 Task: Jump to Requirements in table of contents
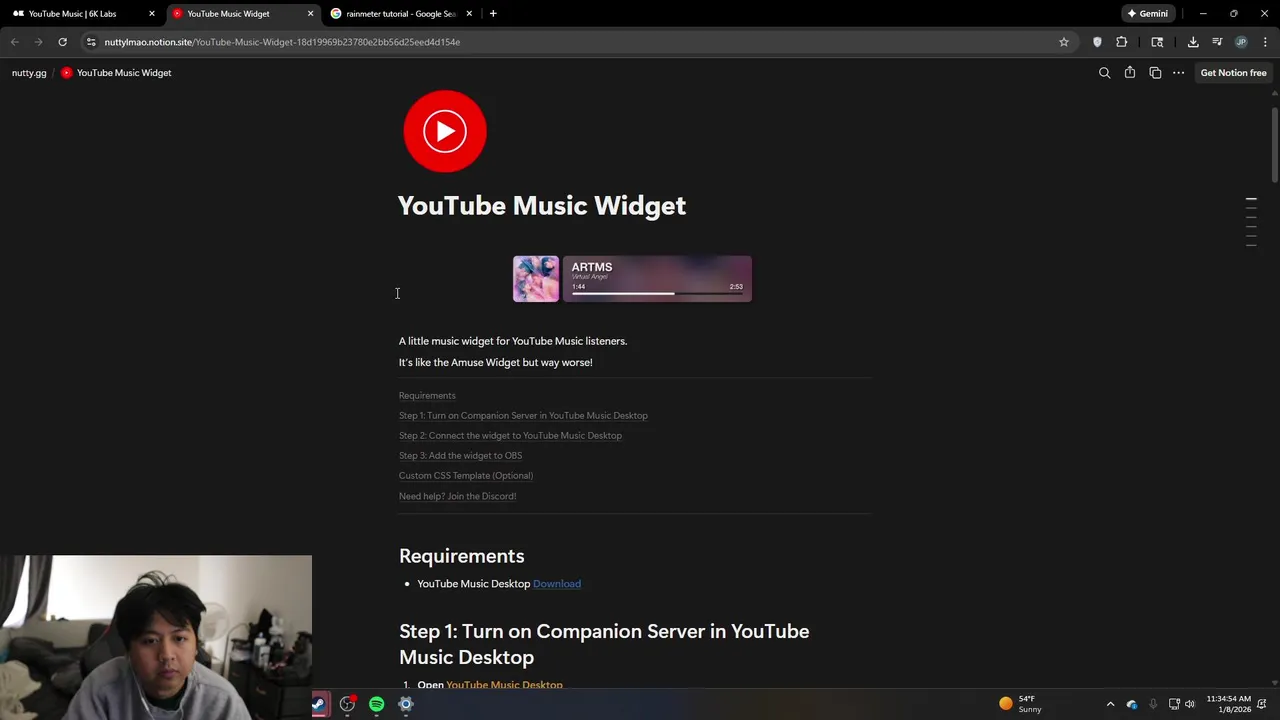(x=427, y=395)
